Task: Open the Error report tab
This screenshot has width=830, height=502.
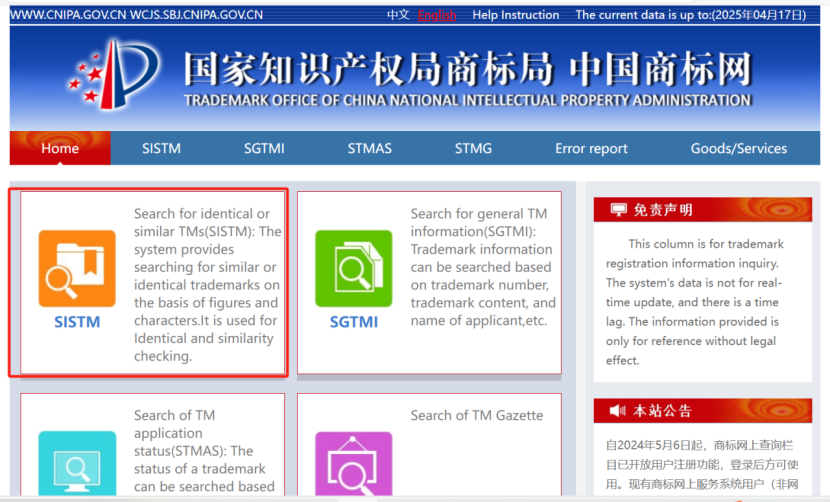Action: point(591,148)
